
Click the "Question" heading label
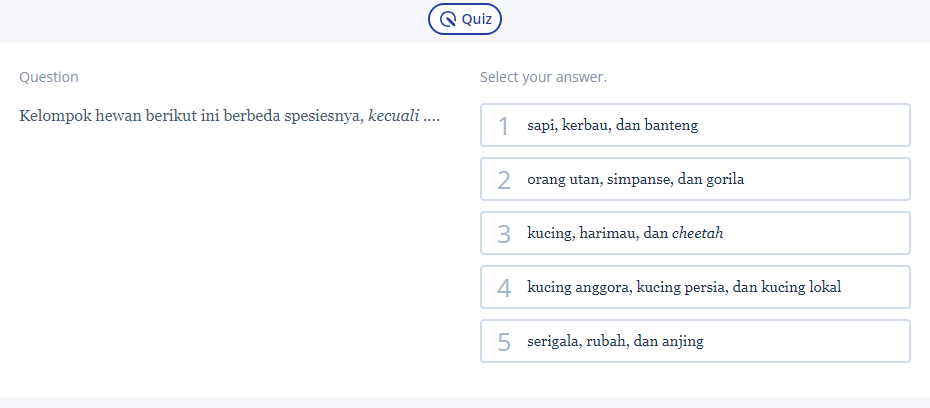tap(49, 77)
